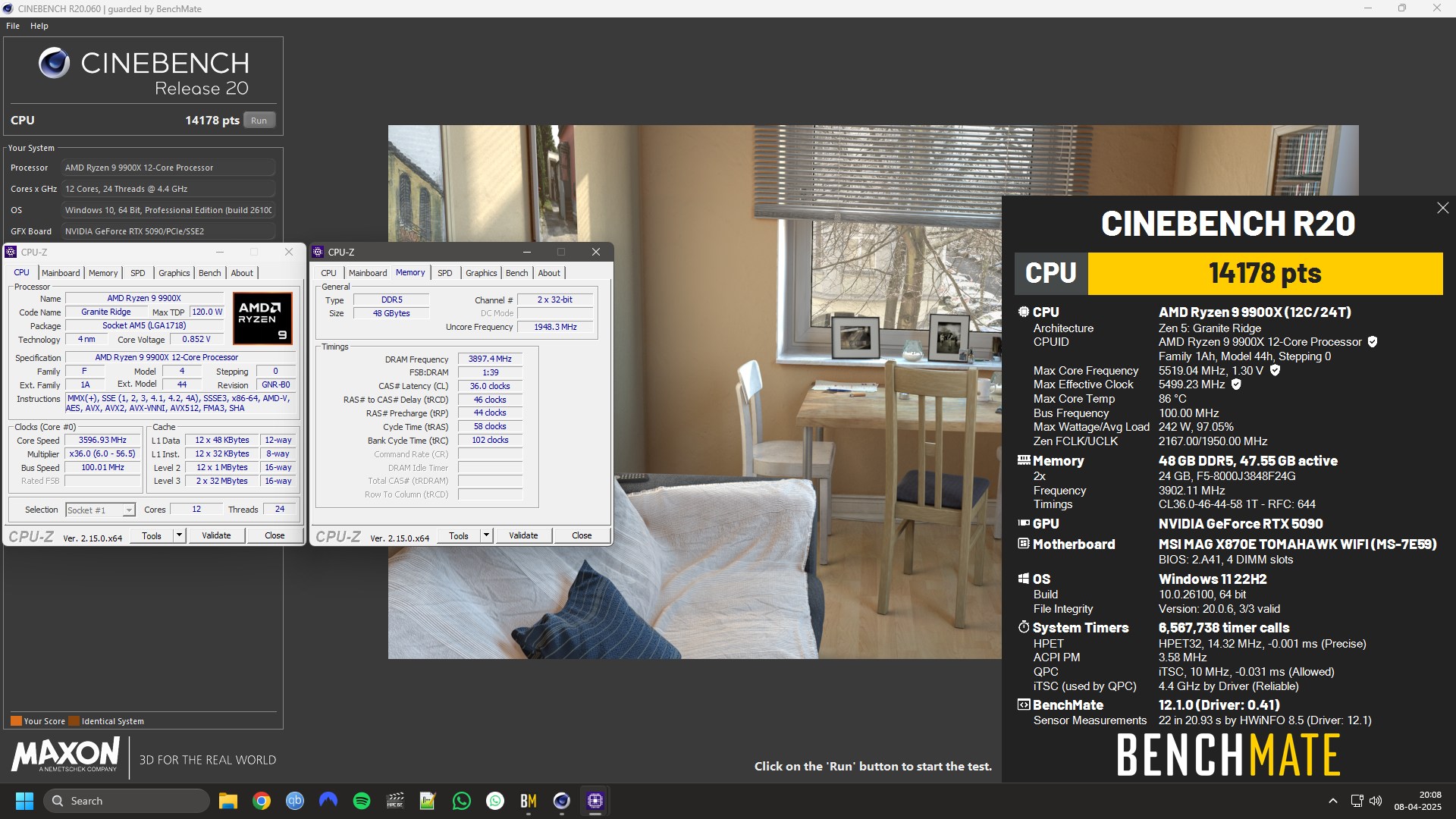This screenshot has width=1456, height=819.
Task: Click the Uncore Frequency value 1948.3 MHz
Action: click(x=555, y=327)
